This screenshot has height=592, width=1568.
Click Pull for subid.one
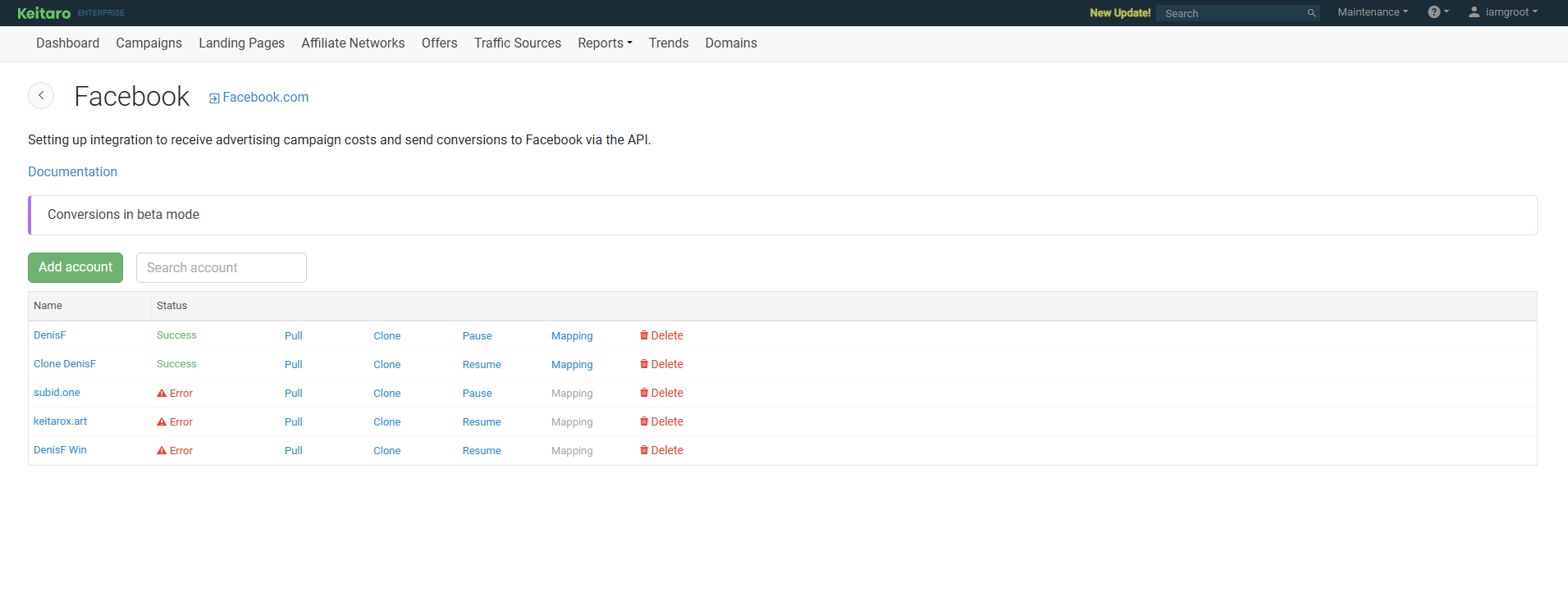pos(293,394)
